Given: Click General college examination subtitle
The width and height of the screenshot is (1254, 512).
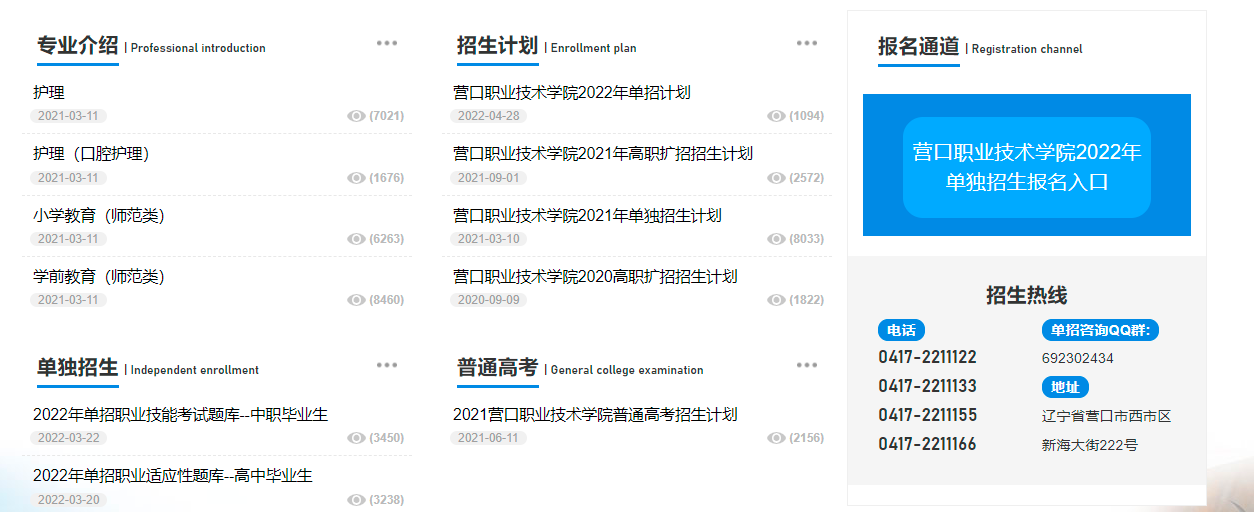Looking at the screenshot, I should pyautogui.click(x=627, y=370).
